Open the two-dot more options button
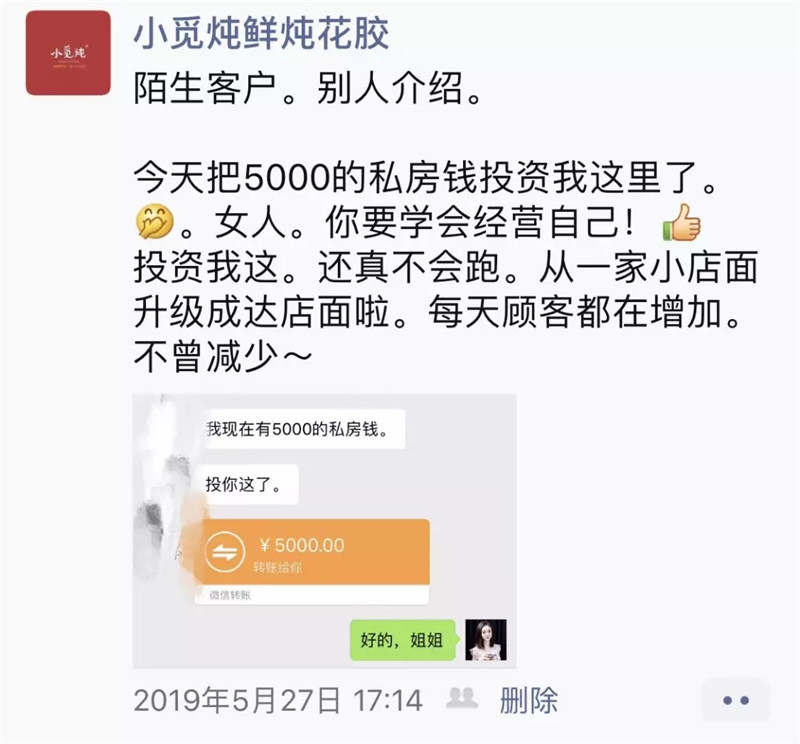The image size is (800, 744). (x=736, y=701)
